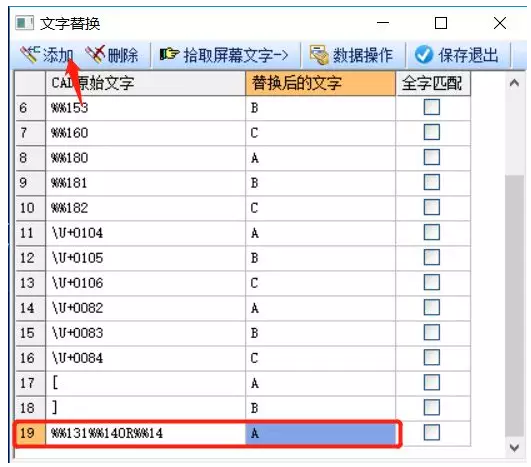Click cell \U+0105
Screen dimensions: 531x467
(x=145, y=258)
